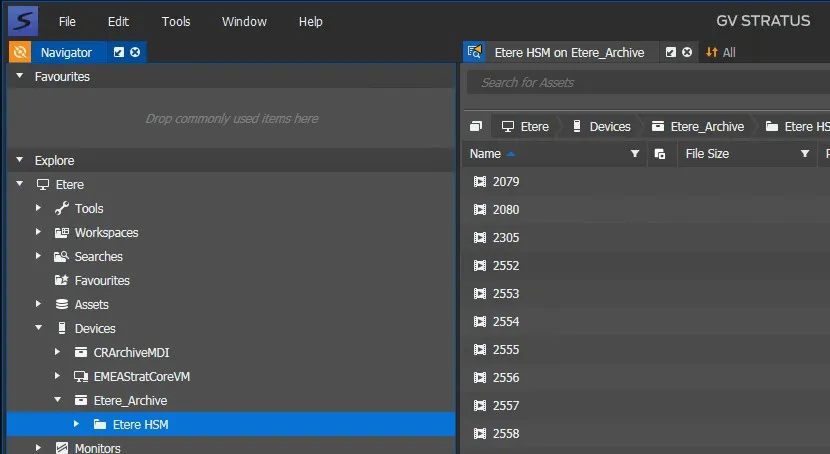830x454 pixels.
Task: Go to Etere_Archive in the breadcrumb
Action: click(706, 127)
